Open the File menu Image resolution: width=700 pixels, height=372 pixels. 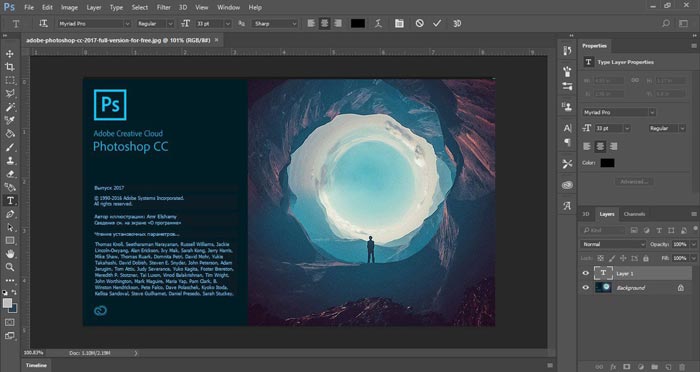click(29, 7)
